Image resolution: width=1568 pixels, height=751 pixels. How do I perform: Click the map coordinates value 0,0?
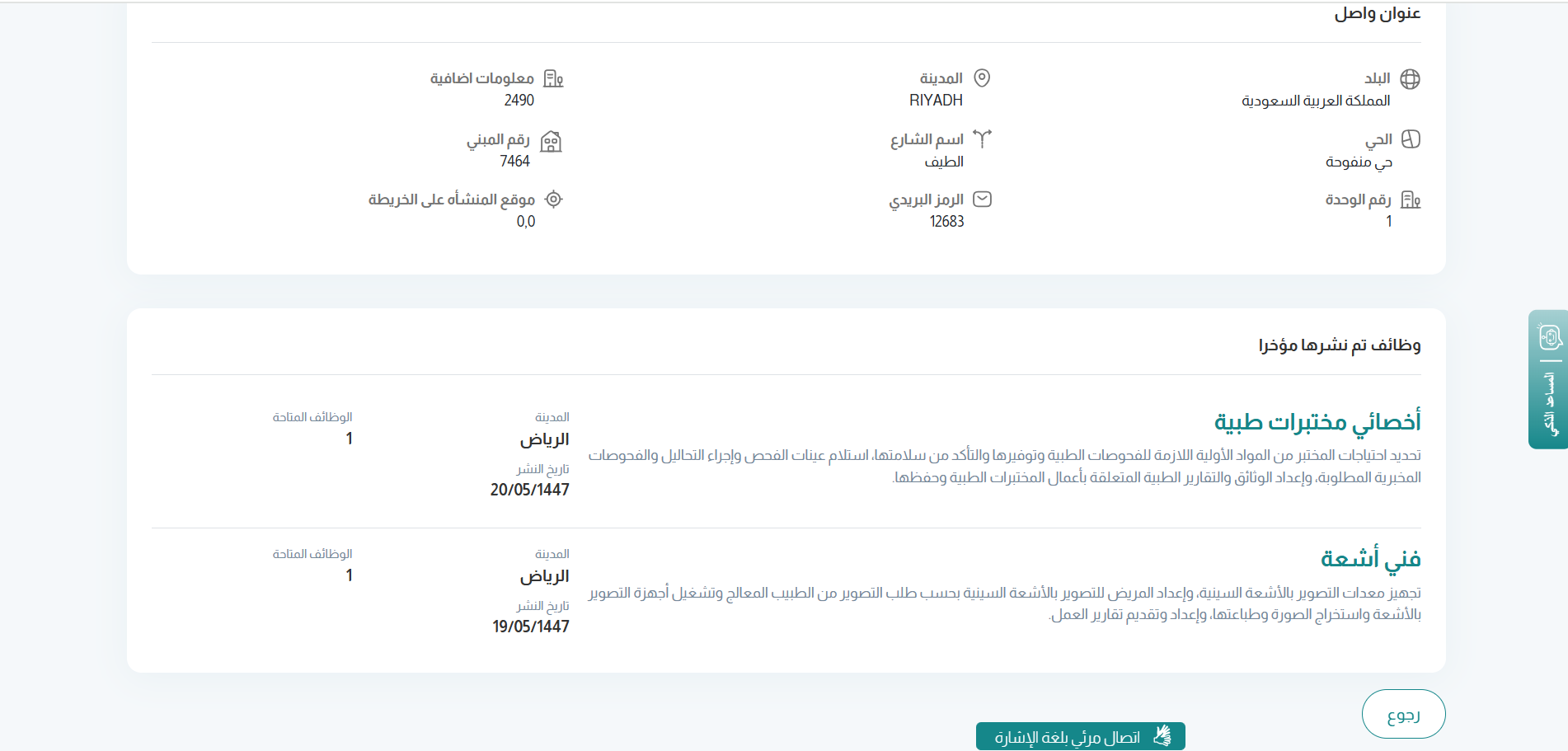[526, 222]
